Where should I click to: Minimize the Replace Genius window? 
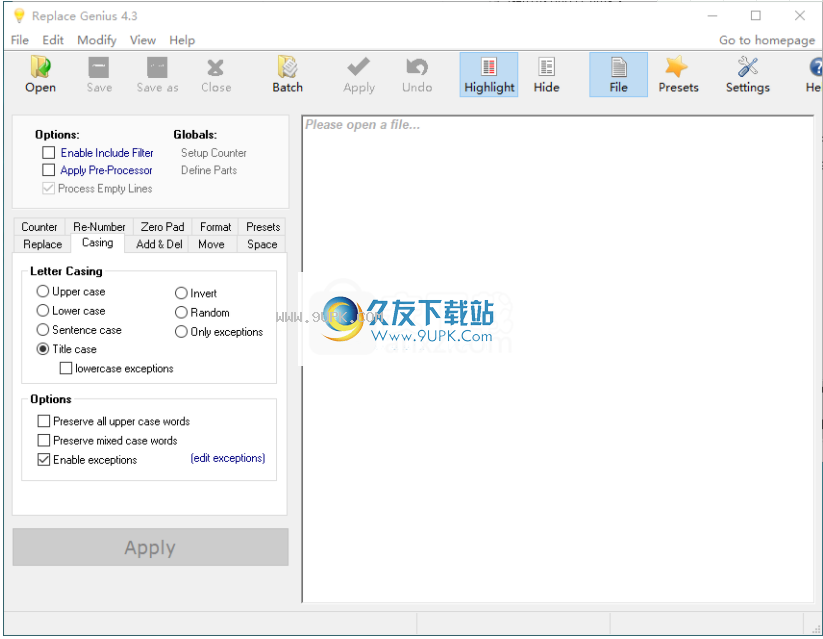click(x=712, y=16)
